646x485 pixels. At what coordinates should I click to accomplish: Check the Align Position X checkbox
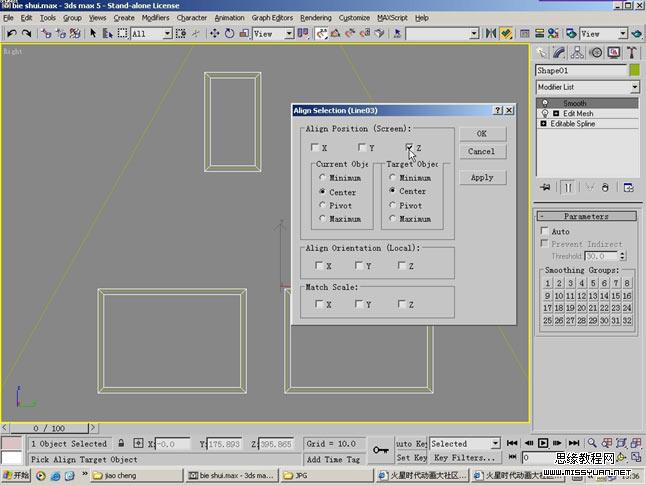click(315, 147)
